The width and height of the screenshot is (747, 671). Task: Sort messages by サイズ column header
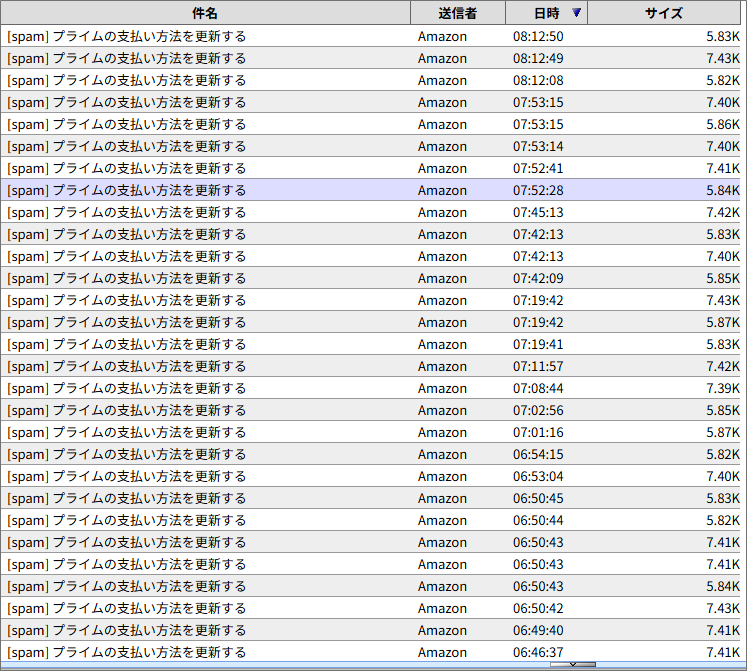664,13
